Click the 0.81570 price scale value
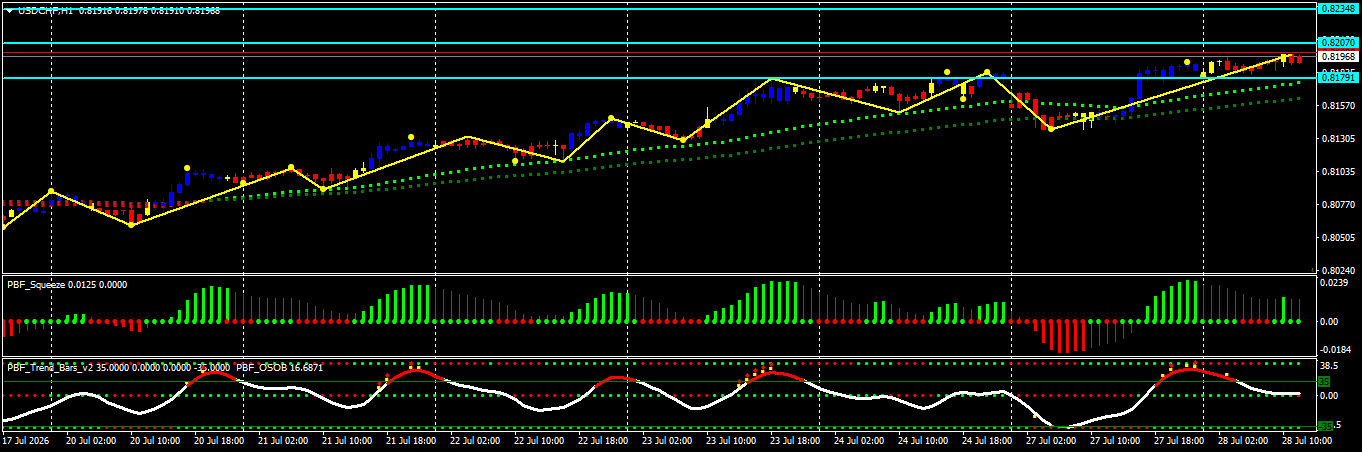This screenshot has height=452, width=1362. (1338, 105)
